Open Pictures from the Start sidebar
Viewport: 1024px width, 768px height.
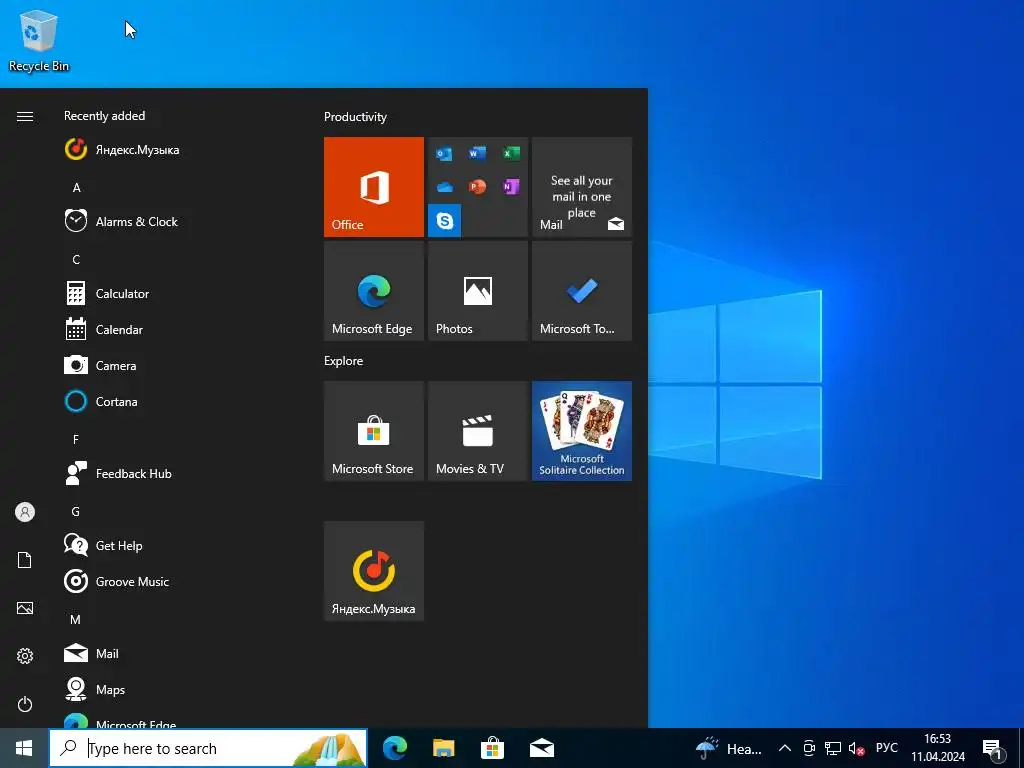click(x=25, y=608)
